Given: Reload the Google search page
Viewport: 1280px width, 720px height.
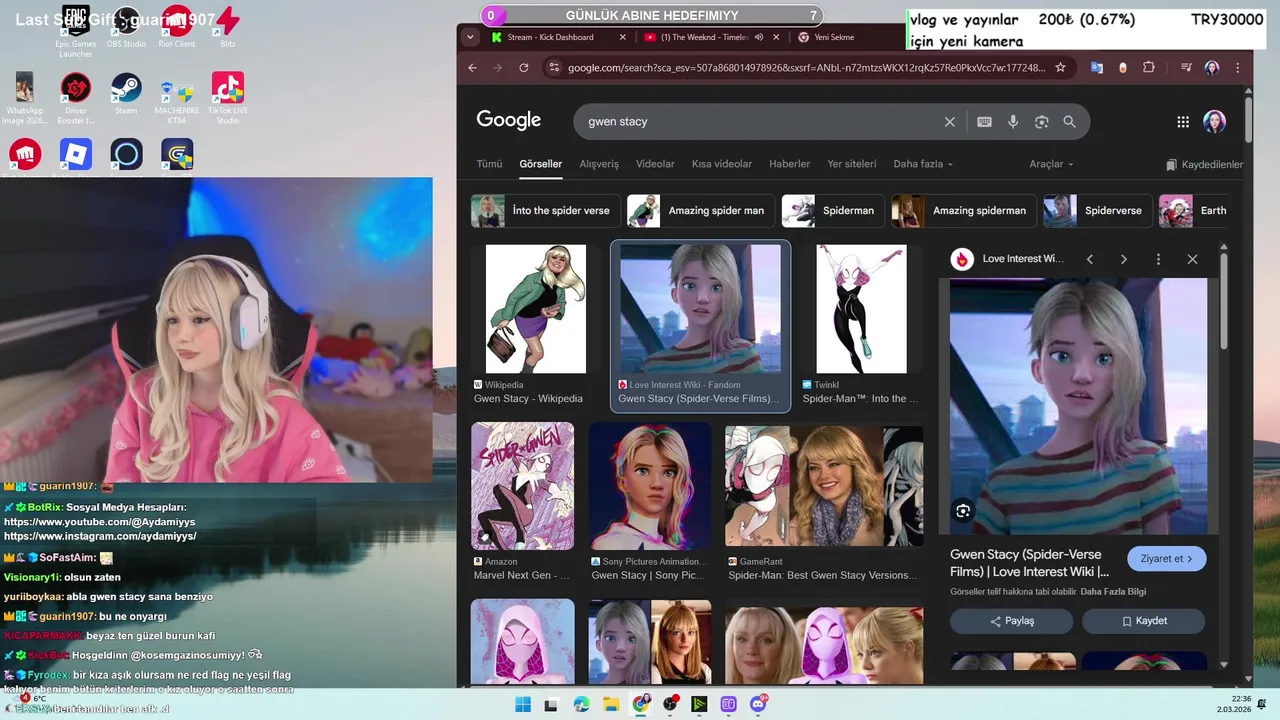Looking at the screenshot, I should (523, 67).
